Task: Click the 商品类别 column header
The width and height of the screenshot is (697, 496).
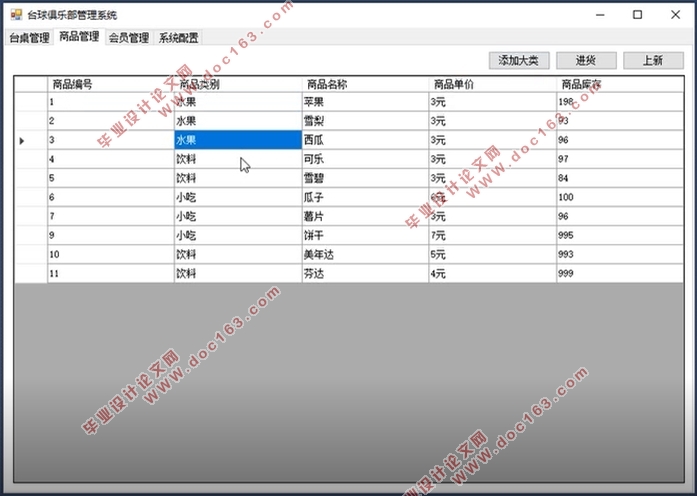Action: (x=238, y=84)
